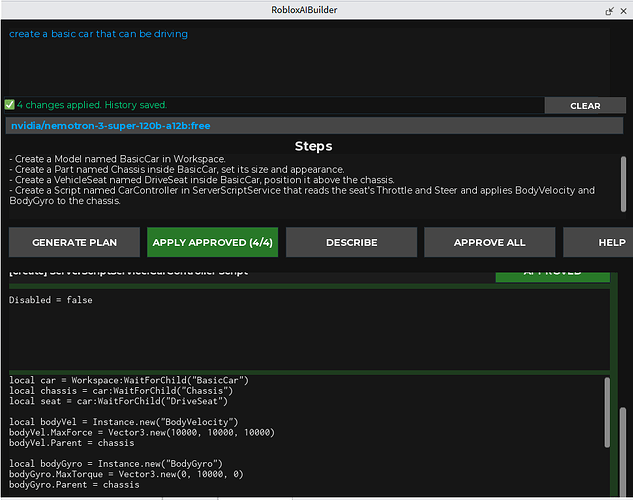
Task: Select the nvidia/nemotron model field
Action: (314, 126)
